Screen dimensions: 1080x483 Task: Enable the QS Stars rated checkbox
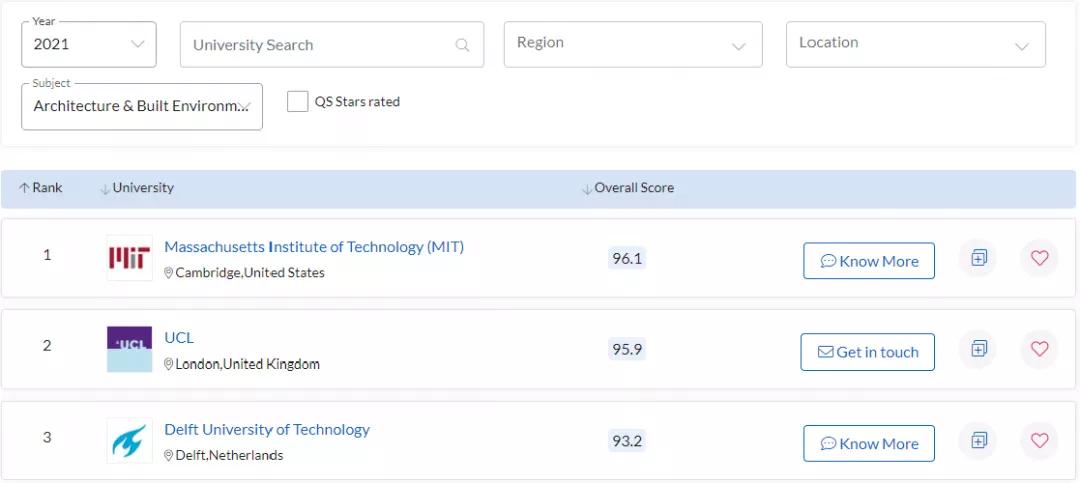pyautogui.click(x=298, y=101)
